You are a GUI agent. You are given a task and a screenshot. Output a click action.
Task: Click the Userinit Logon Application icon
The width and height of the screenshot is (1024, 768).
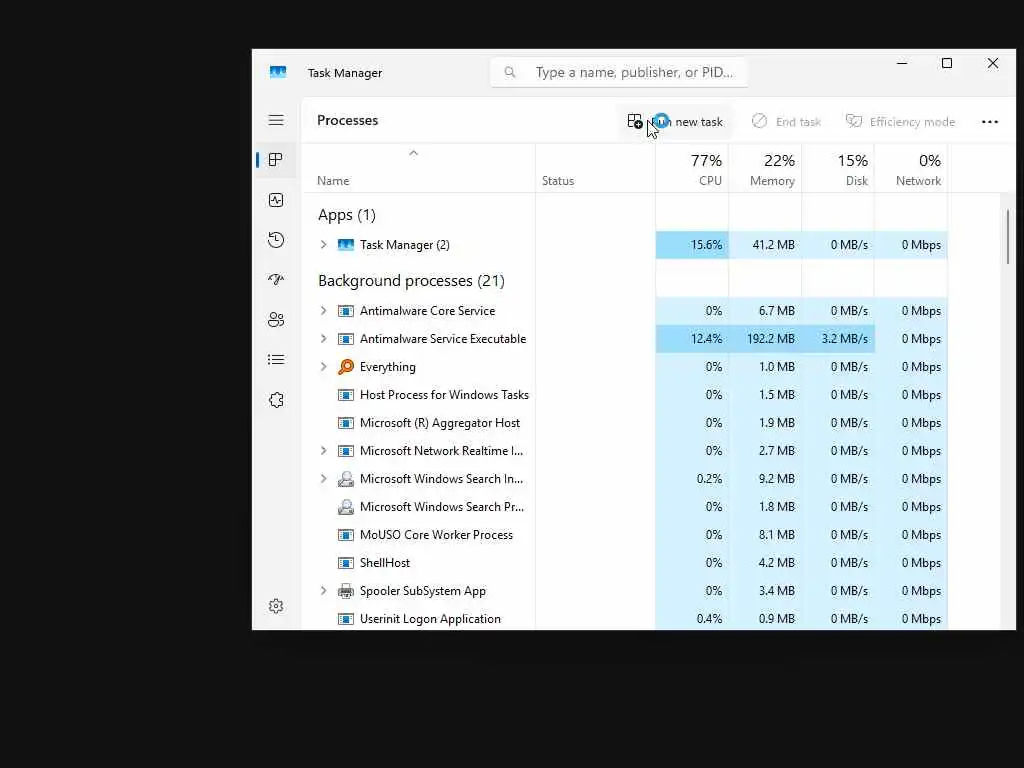coord(345,619)
